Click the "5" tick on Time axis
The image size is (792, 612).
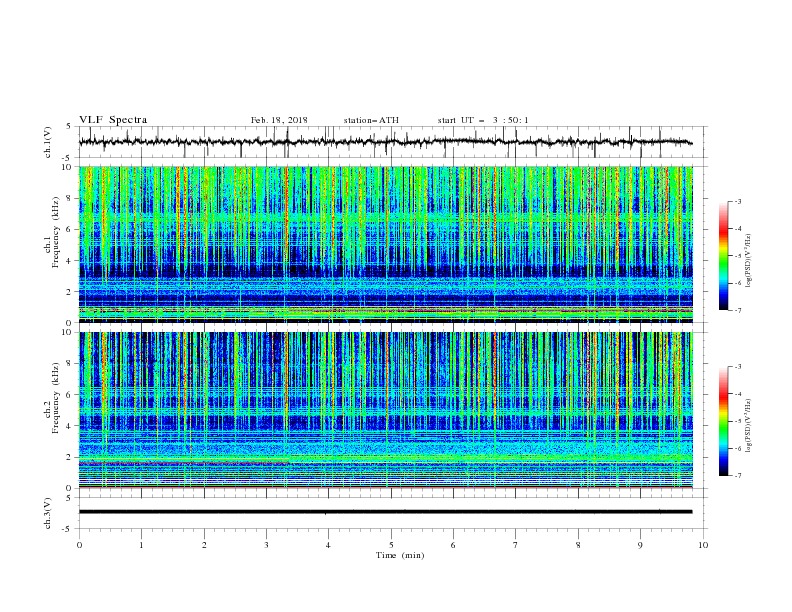[x=391, y=545]
